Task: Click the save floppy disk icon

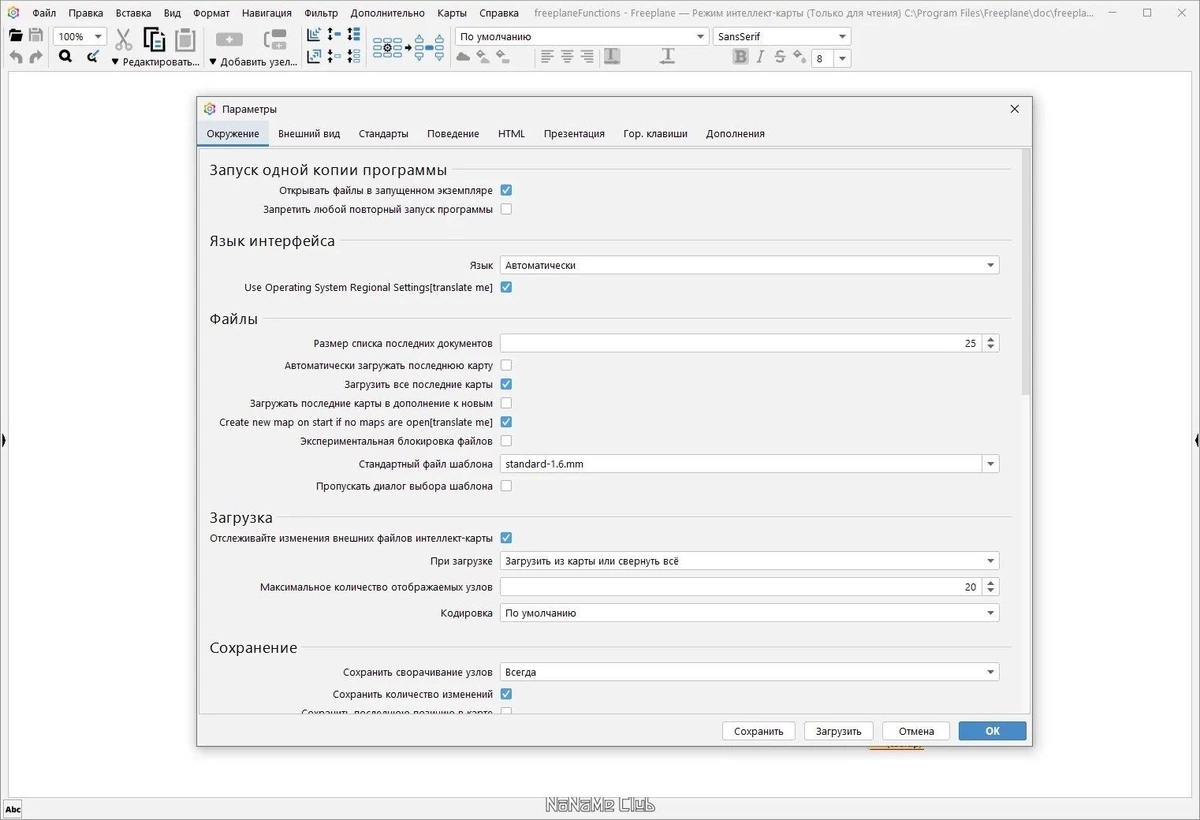Action: pyautogui.click(x=36, y=35)
